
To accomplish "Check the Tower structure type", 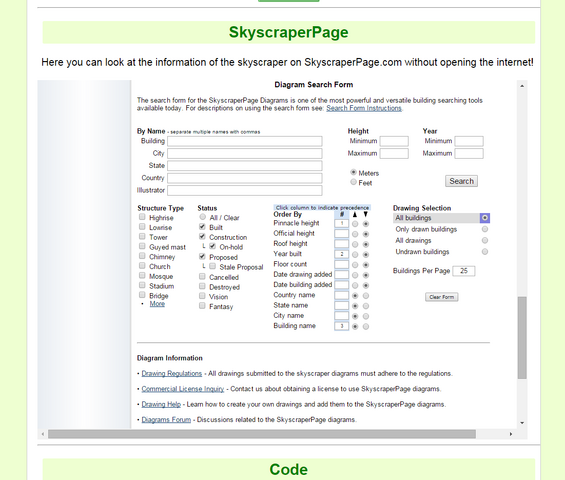I will click(x=142, y=236).
